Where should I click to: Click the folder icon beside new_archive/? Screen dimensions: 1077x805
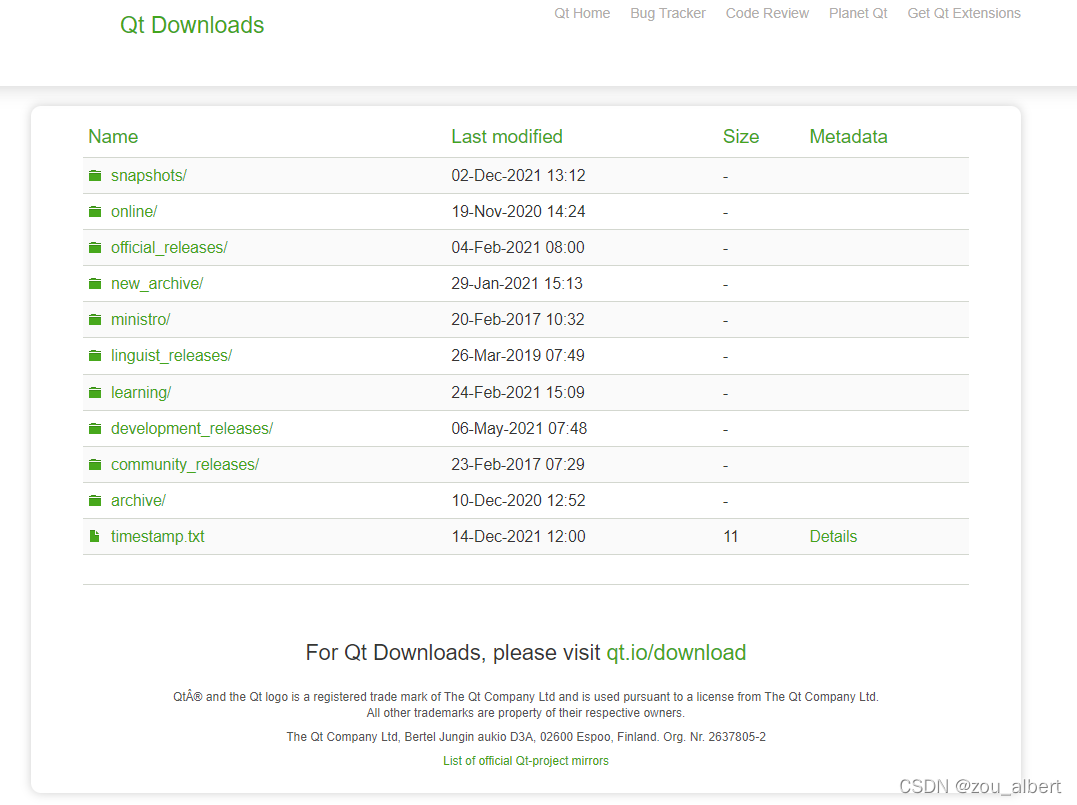pyautogui.click(x=95, y=284)
